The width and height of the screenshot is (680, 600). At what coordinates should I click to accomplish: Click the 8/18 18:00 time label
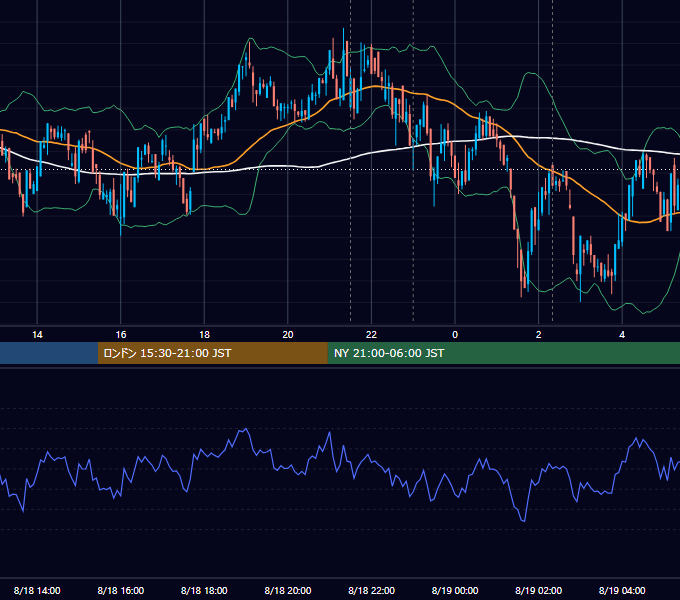point(204,590)
